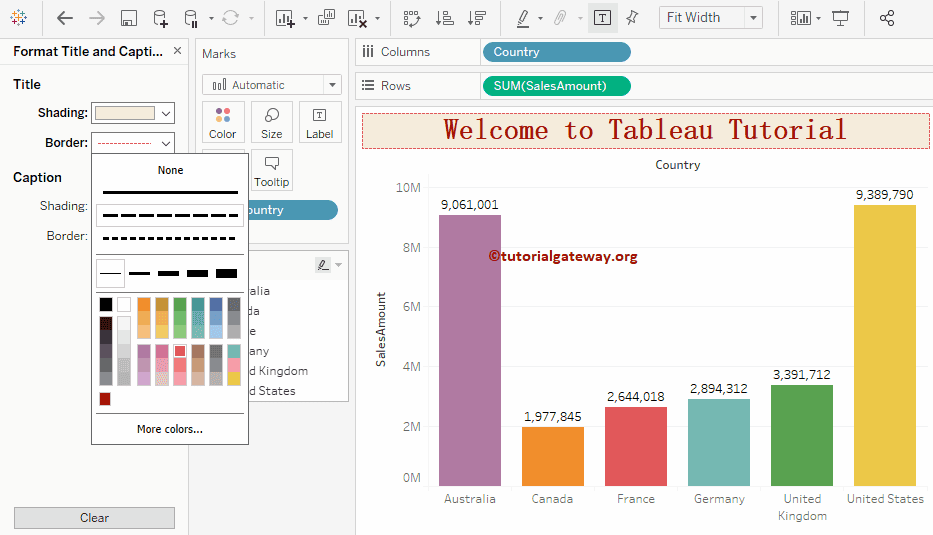Click the Clear button
This screenshot has width=933, height=535.
point(94,518)
